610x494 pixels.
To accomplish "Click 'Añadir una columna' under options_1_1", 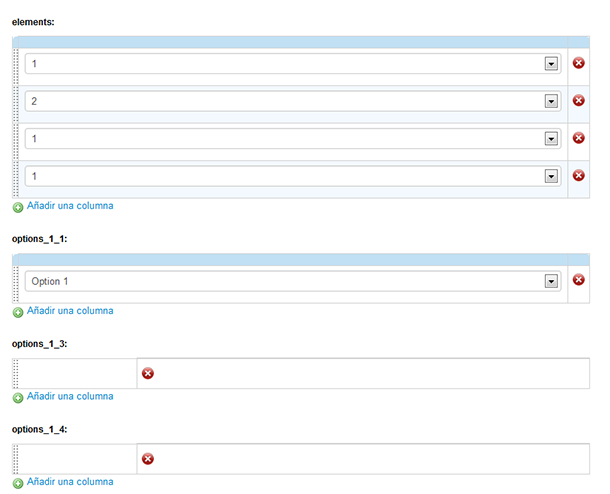I will pos(70,311).
